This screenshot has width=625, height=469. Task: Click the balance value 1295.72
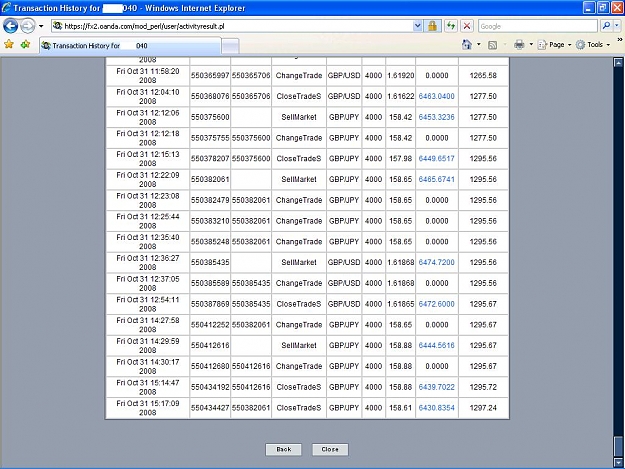(x=483, y=387)
